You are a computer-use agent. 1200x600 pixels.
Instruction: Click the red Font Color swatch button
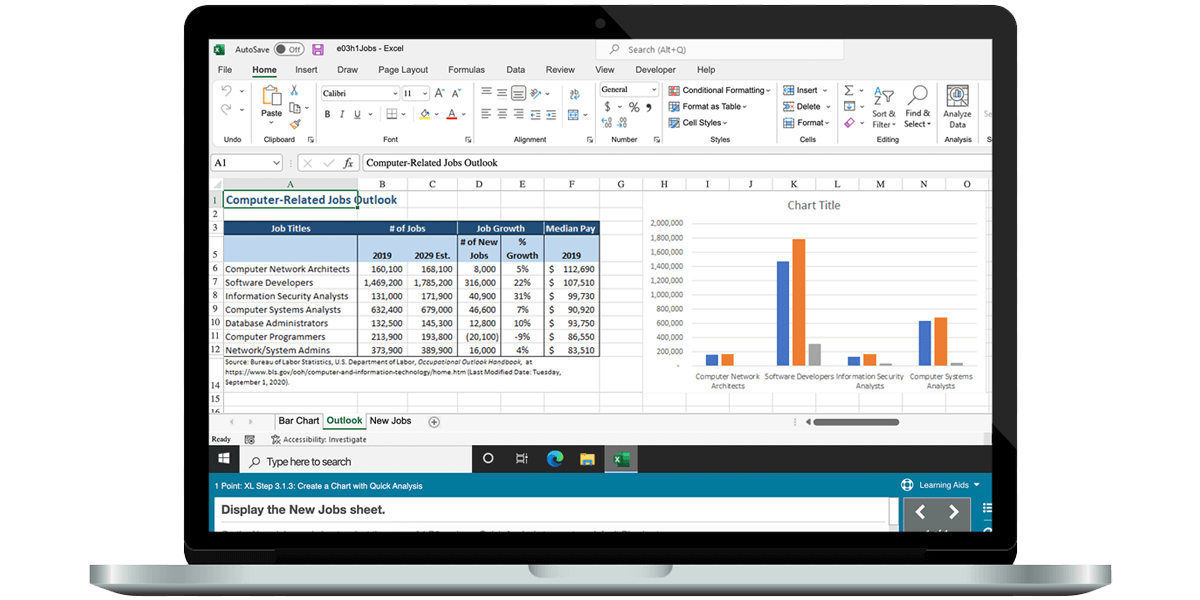coord(452,114)
